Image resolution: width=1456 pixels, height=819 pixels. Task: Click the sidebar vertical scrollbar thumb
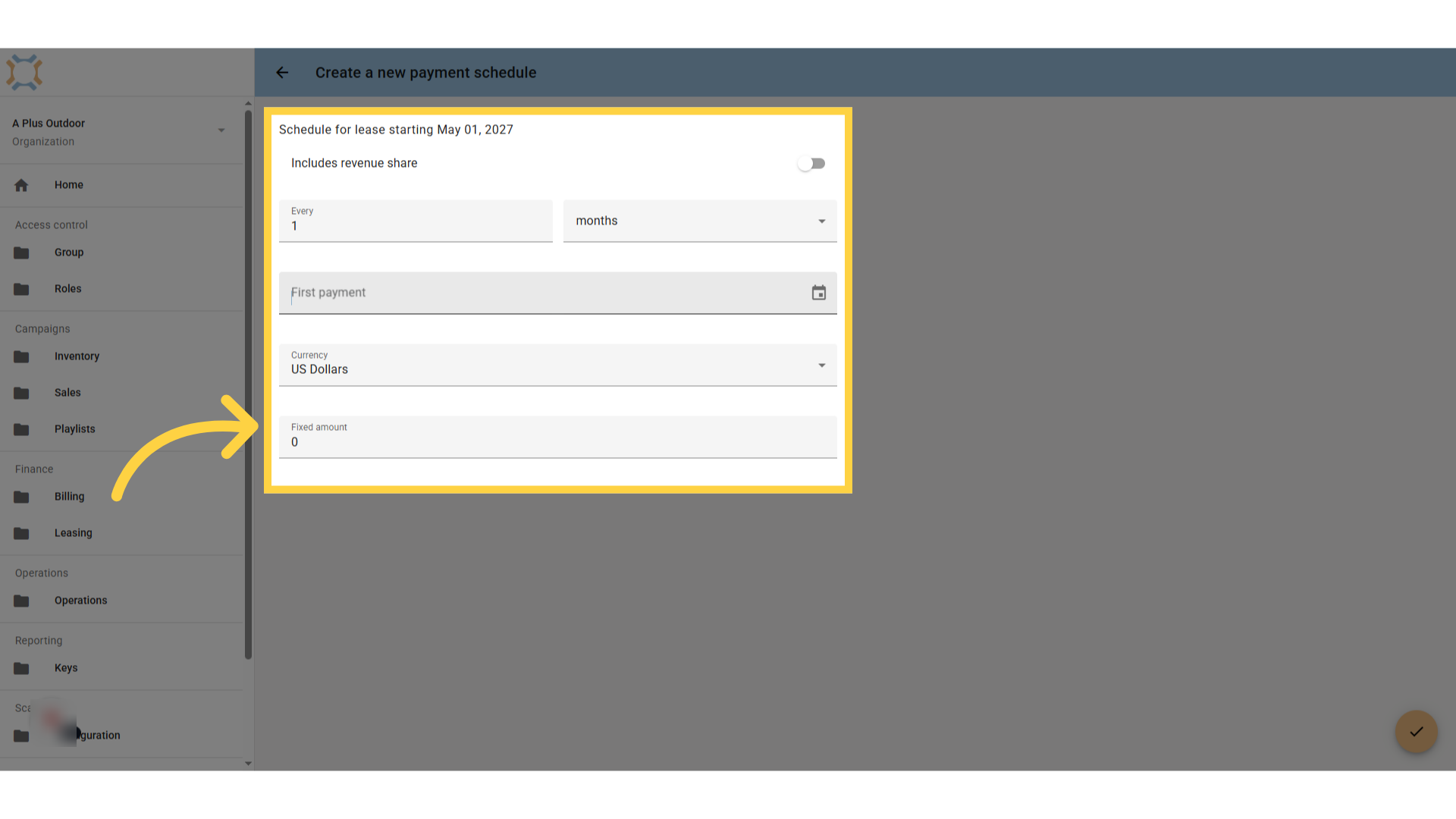(x=248, y=385)
